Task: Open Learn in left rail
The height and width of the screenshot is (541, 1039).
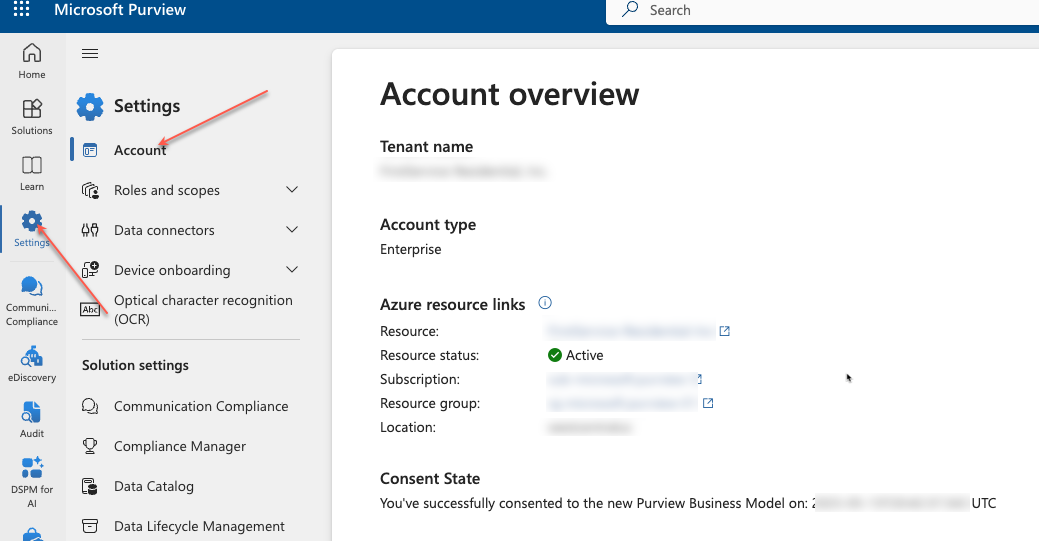Action: pos(32,173)
